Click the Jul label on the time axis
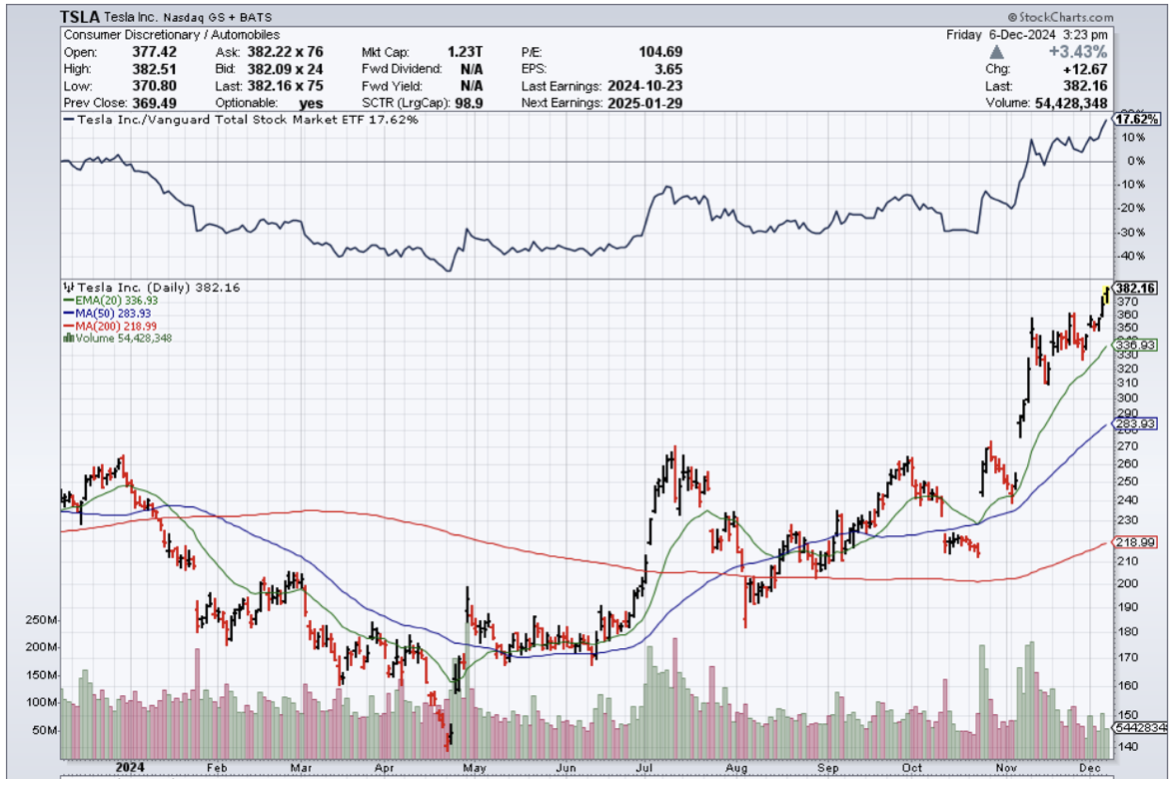The image size is (1174, 788). click(x=645, y=768)
